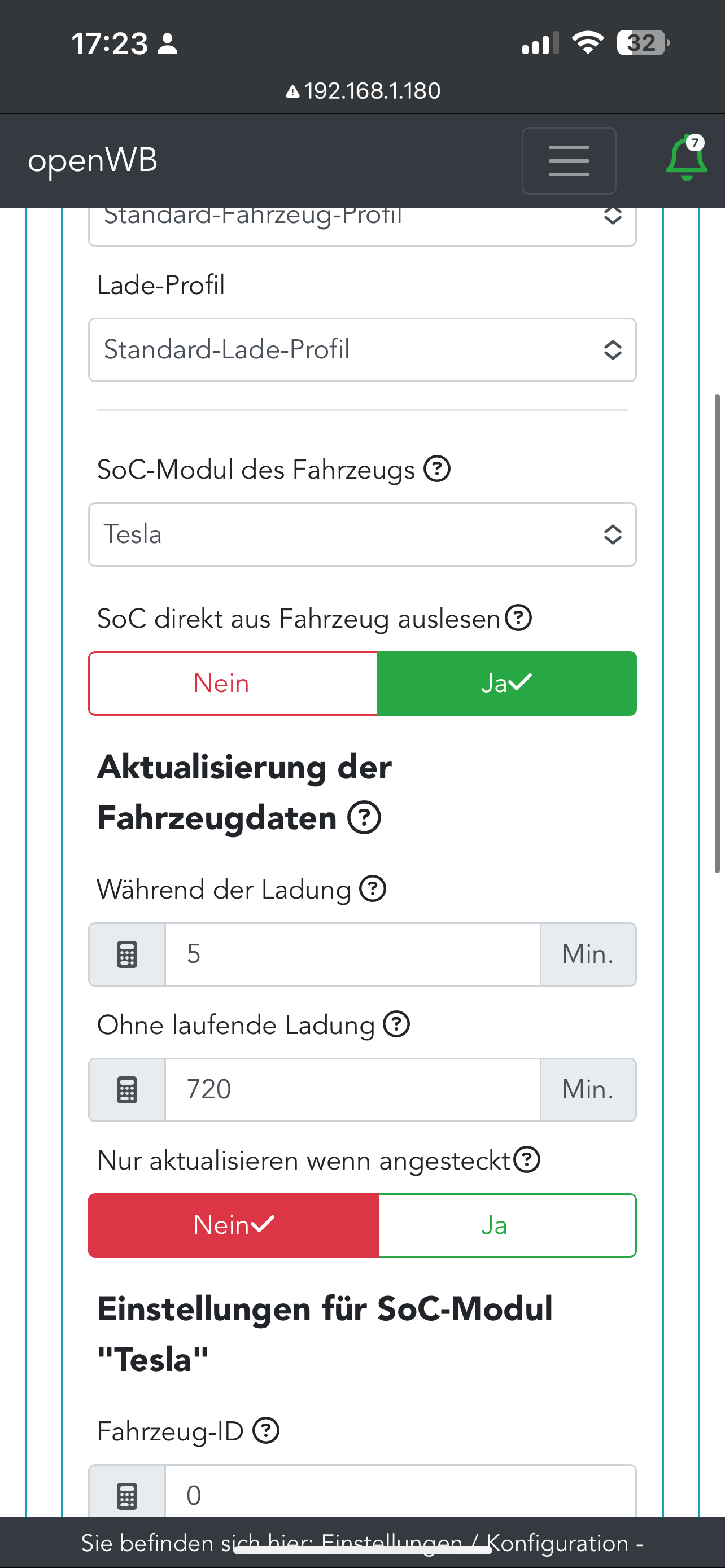Screen dimensions: 725x1568
Task: Open the Lade-Profil dropdown
Action: pyautogui.click(x=362, y=350)
